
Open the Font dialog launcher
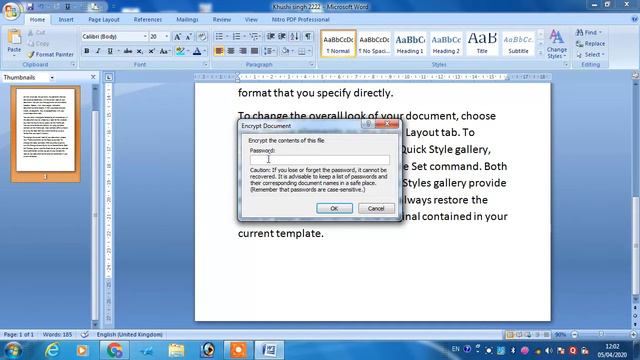coord(205,65)
